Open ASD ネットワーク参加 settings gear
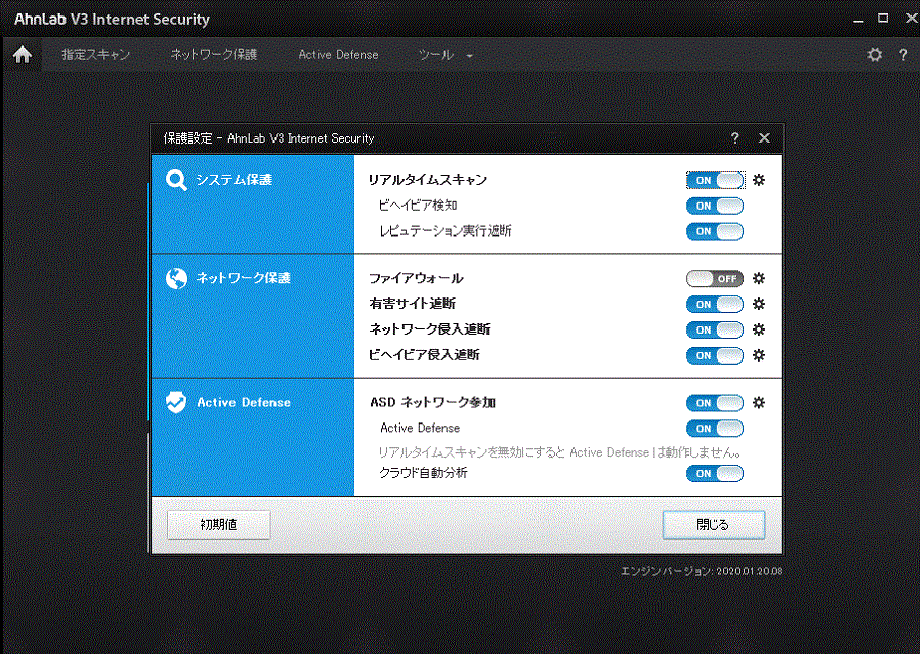The width and height of the screenshot is (920, 654). click(759, 402)
